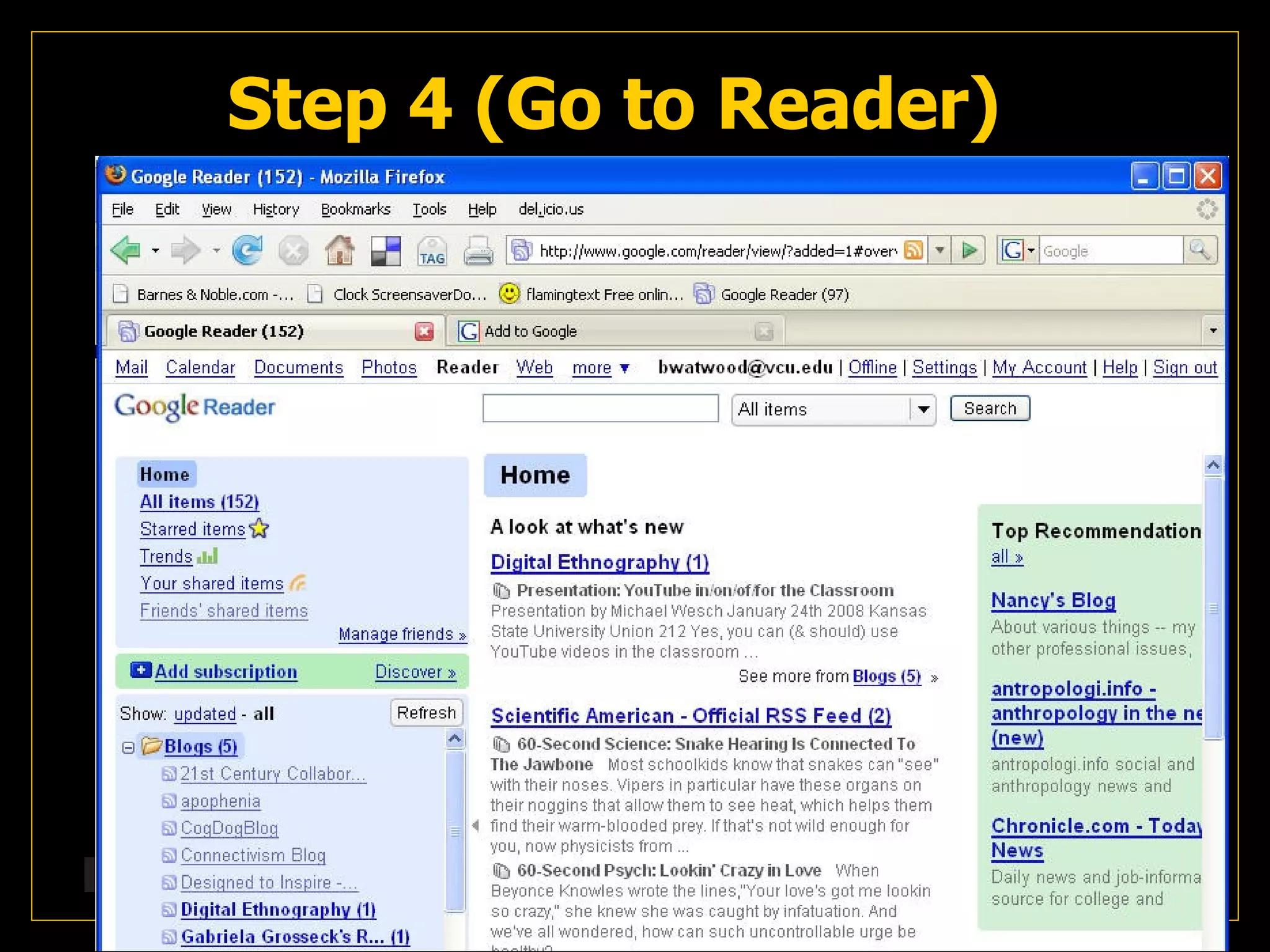Viewport: 1270px width, 952px height.
Task: Click the search engine G icon in search box
Action: (1011, 250)
